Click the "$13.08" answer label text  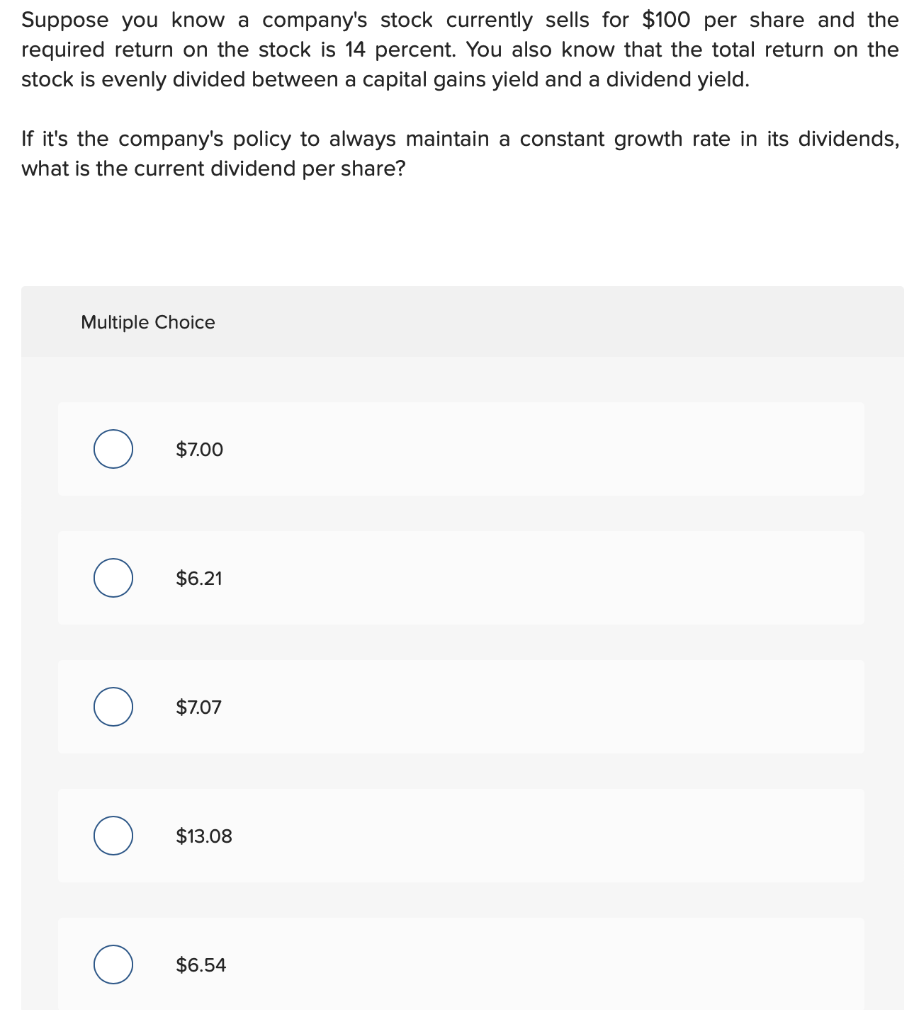[x=203, y=836]
